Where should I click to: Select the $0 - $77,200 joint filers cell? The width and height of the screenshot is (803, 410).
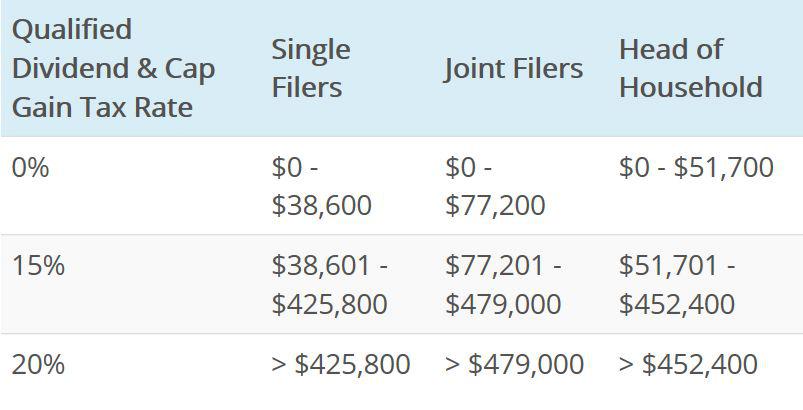(x=495, y=186)
